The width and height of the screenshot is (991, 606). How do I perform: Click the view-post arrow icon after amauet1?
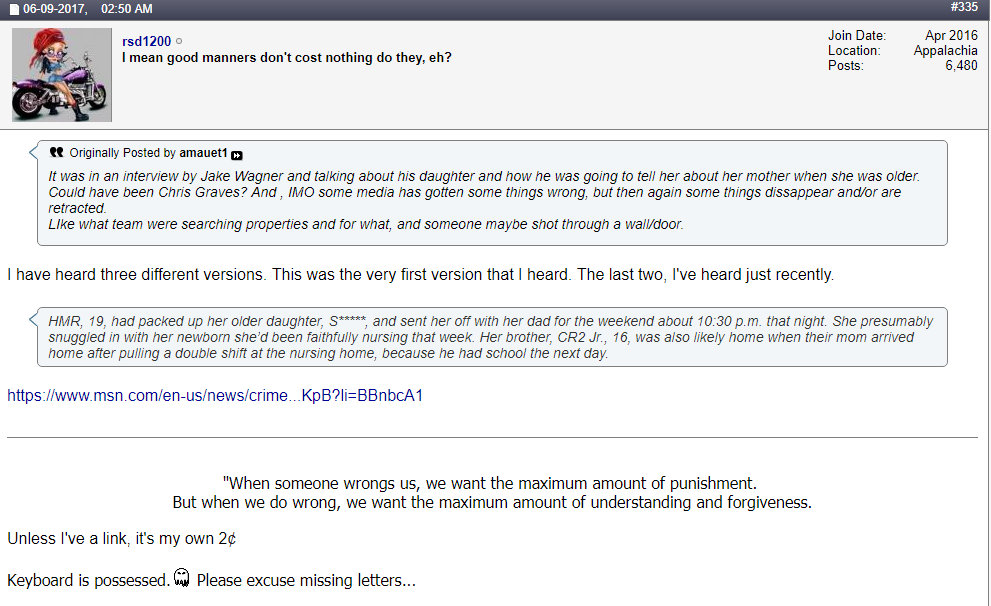(x=237, y=154)
